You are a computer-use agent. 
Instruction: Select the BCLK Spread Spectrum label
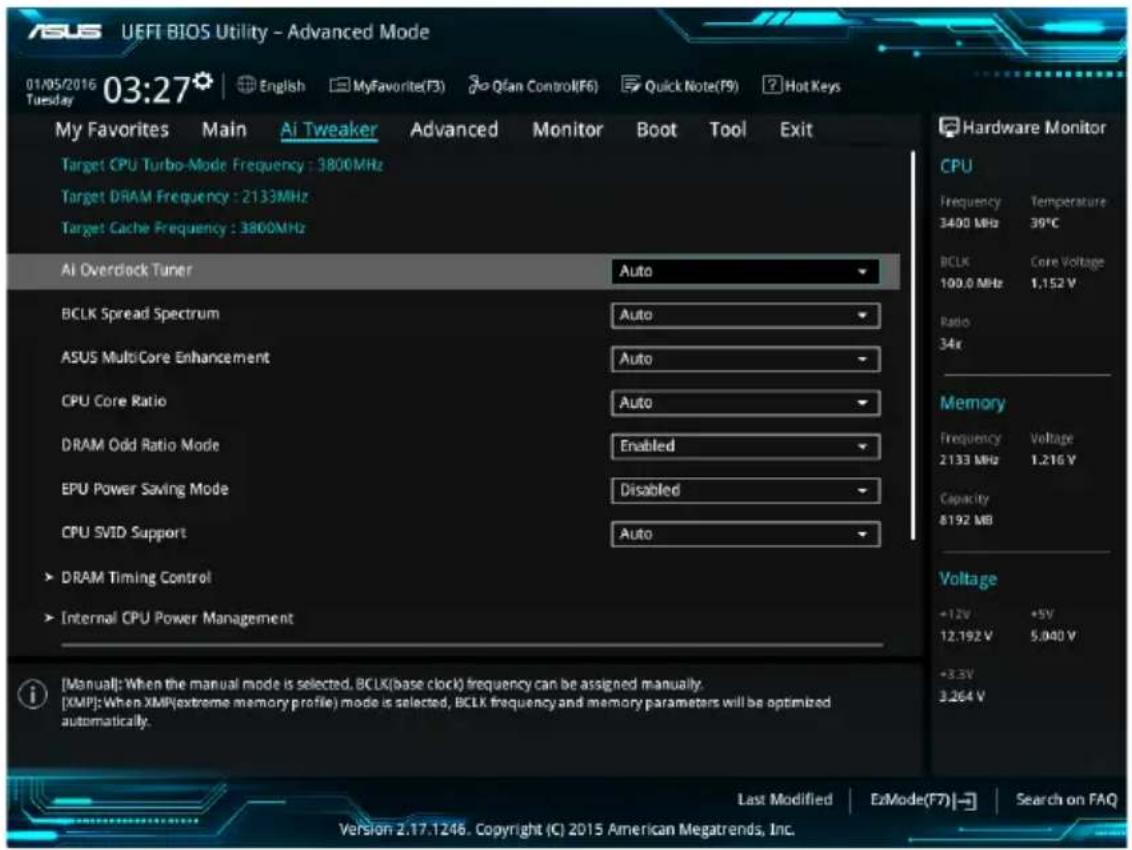pyautogui.click(x=140, y=314)
